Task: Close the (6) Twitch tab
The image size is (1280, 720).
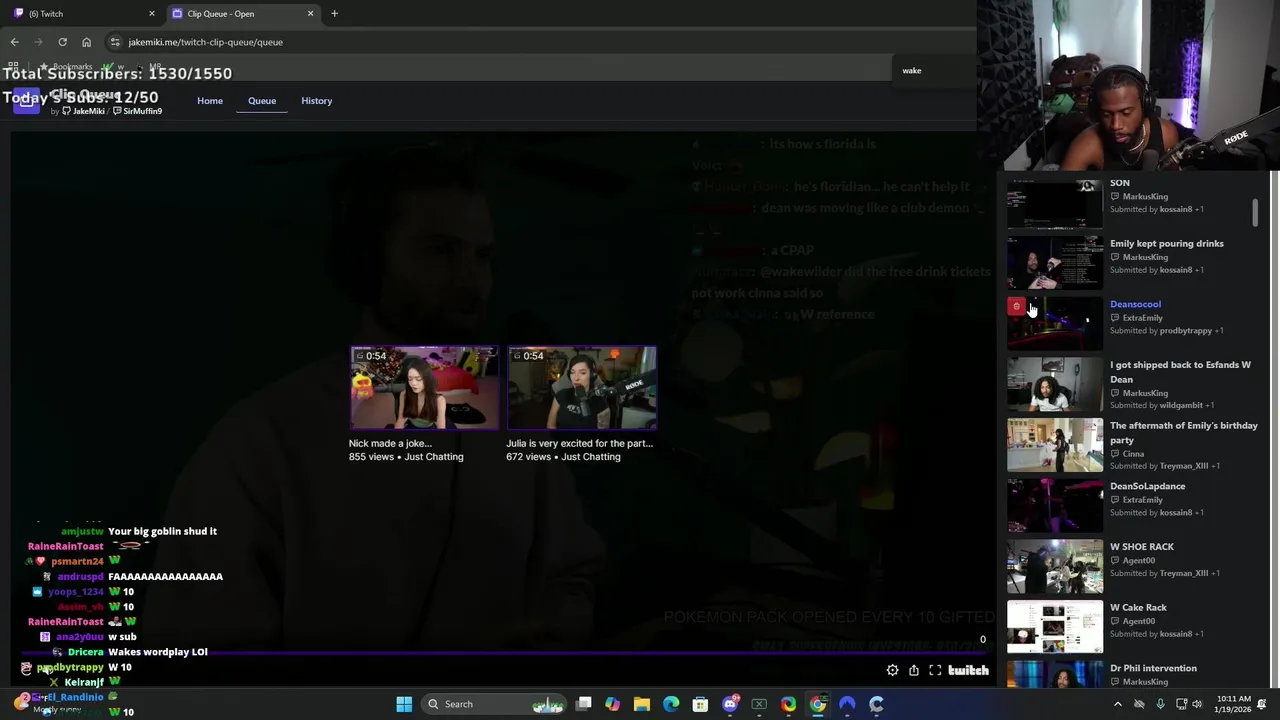Action: coord(152,13)
